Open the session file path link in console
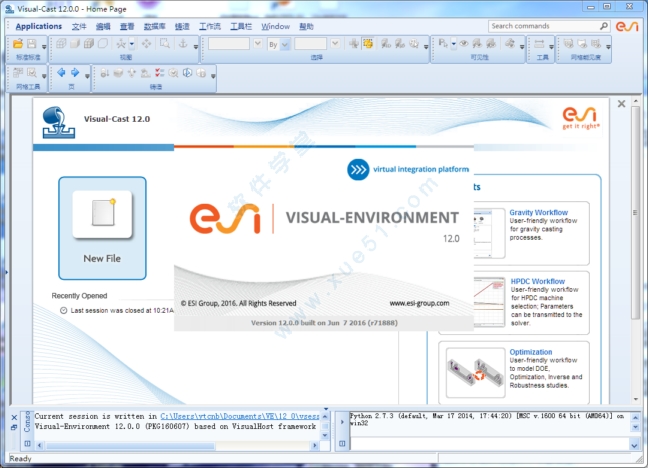The height and width of the screenshot is (468, 648). (240, 416)
